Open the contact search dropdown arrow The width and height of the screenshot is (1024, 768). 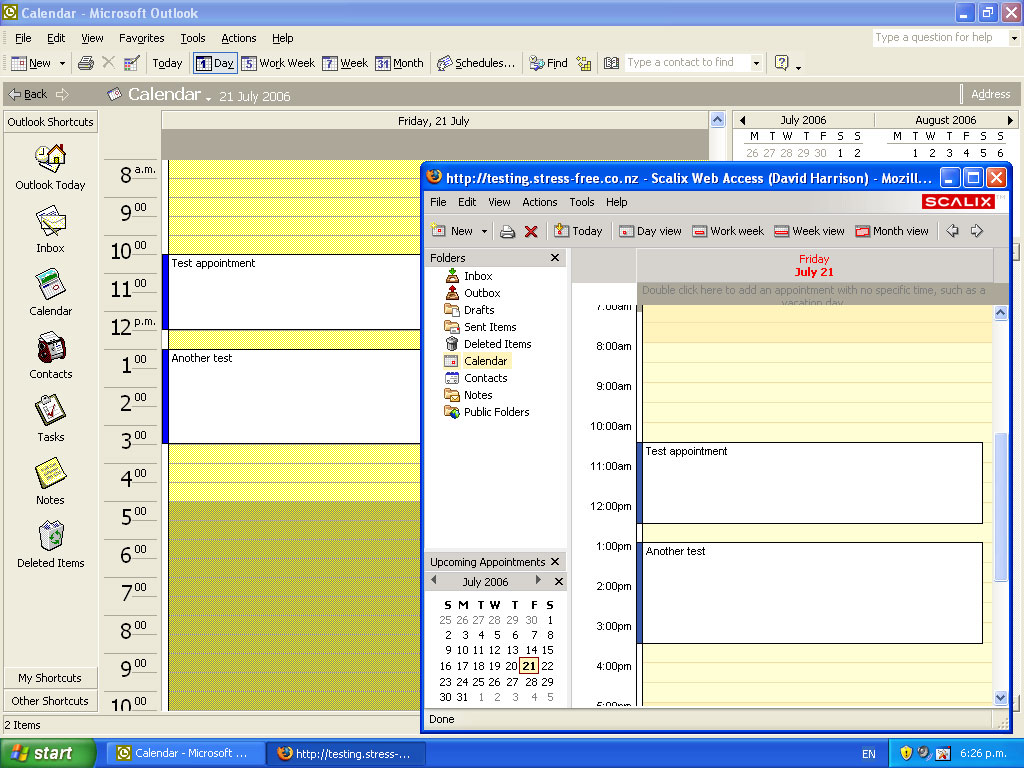[756, 63]
